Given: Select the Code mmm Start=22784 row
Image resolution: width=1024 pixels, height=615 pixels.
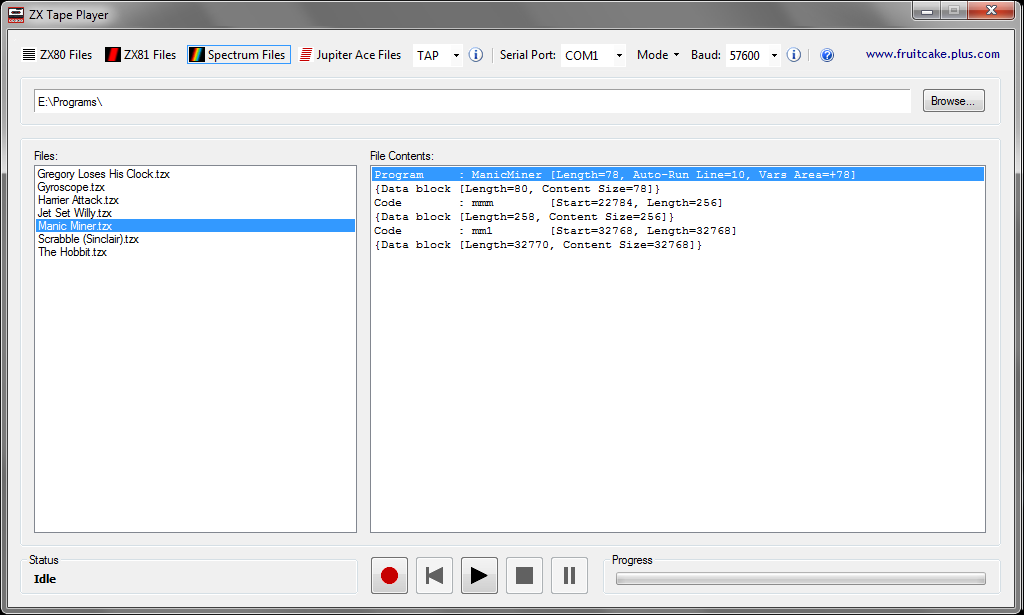Looking at the screenshot, I should pyautogui.click(x=678, y=202).
